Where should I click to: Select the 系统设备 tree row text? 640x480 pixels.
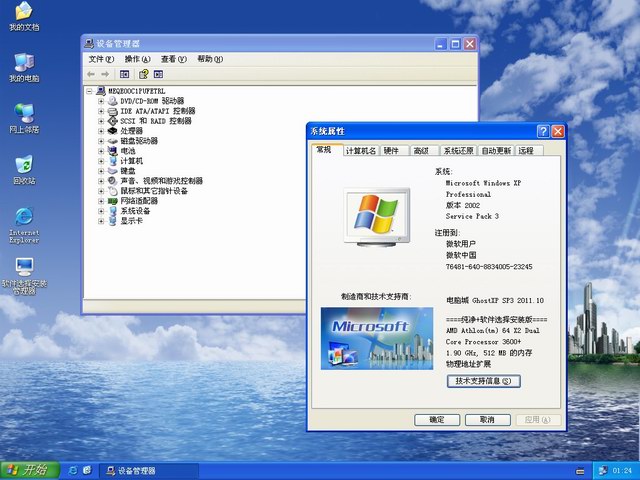tap(135, 211)
